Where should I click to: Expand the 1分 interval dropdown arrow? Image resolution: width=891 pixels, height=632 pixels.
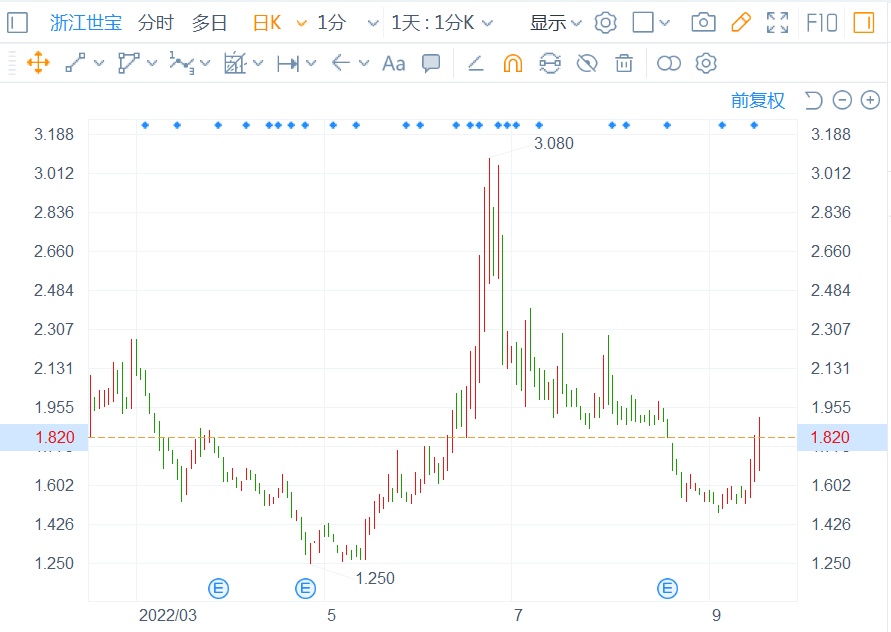pyautogui.click(x=373, y=23)
